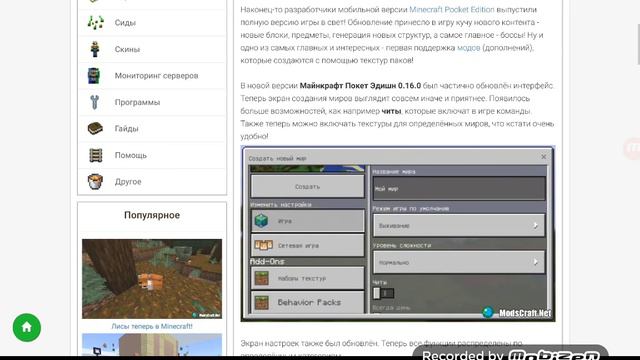
Task: Open the Скины character icon
Action: pos(95,49)
